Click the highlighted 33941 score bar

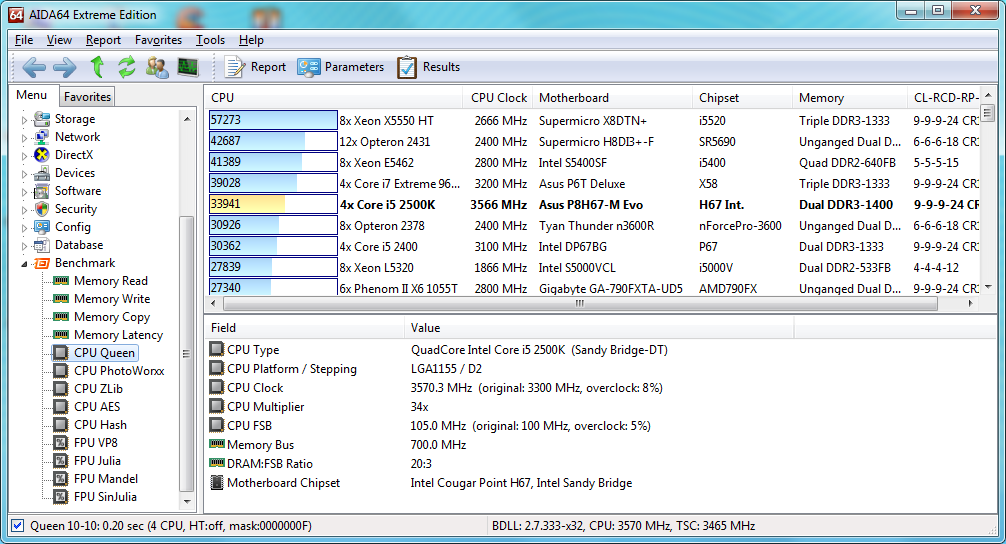(273, 204)
